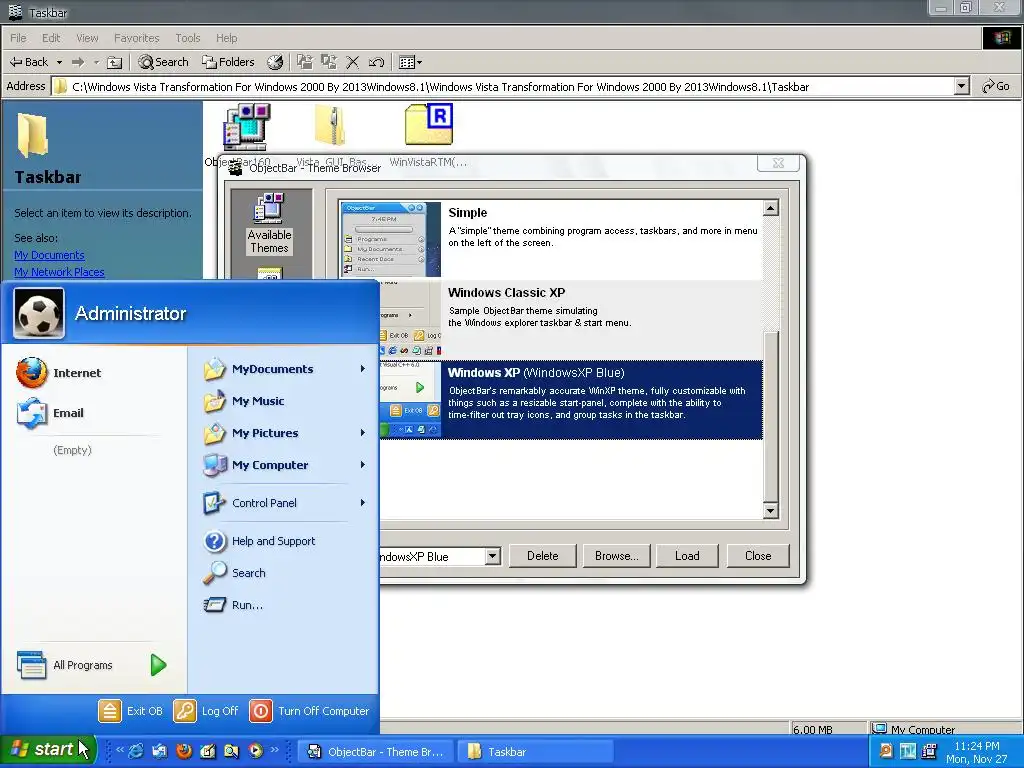The image size is (1024, 768).
Task: Open the Forward button history dropdown arrow
Action: click(x=96, y=63)
